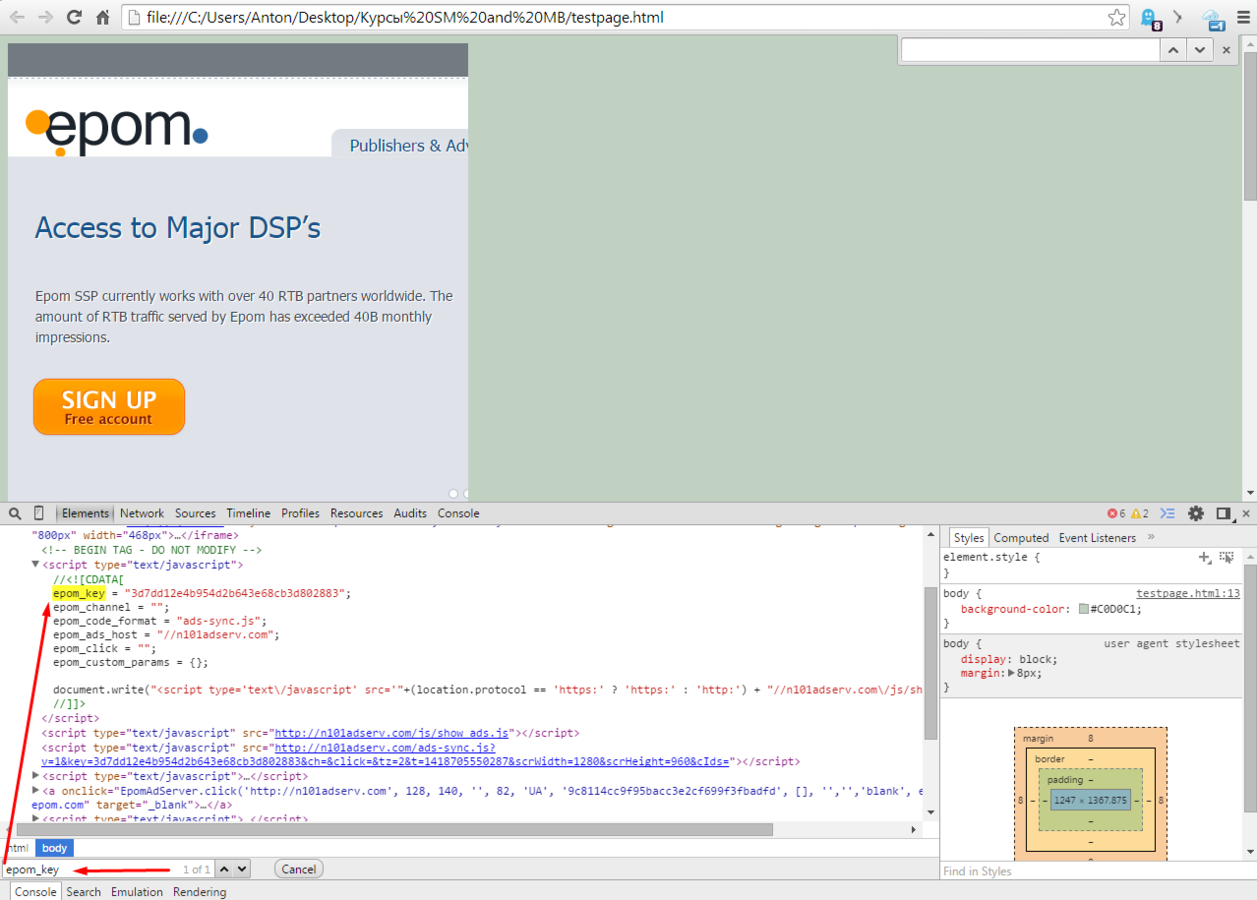The width and height of the screenshot is (1257, 900).
Task: Show more sidebar tabs with double chevron
Action: [1151, 537]
